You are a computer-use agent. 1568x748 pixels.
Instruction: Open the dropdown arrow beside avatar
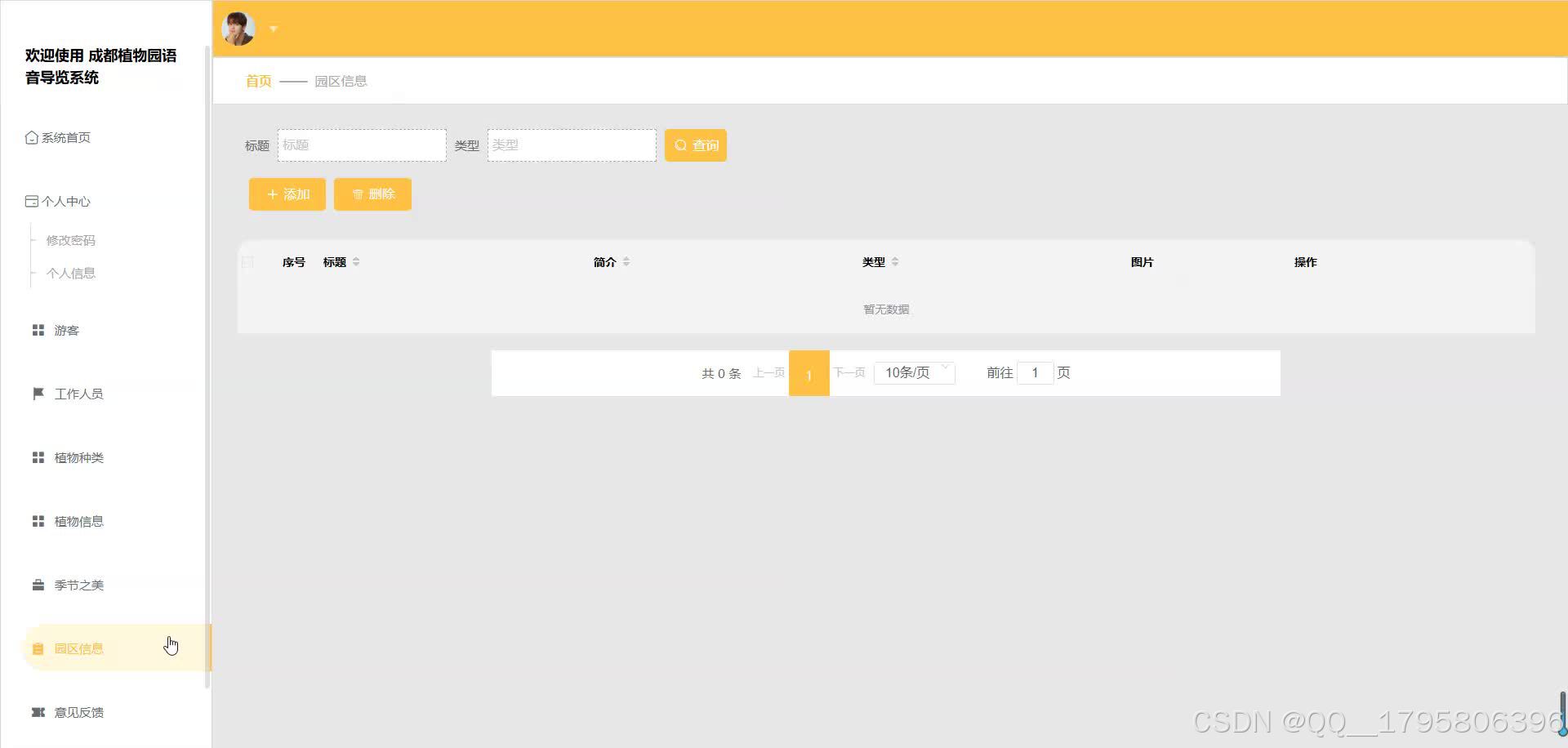[x=274, y=29]
